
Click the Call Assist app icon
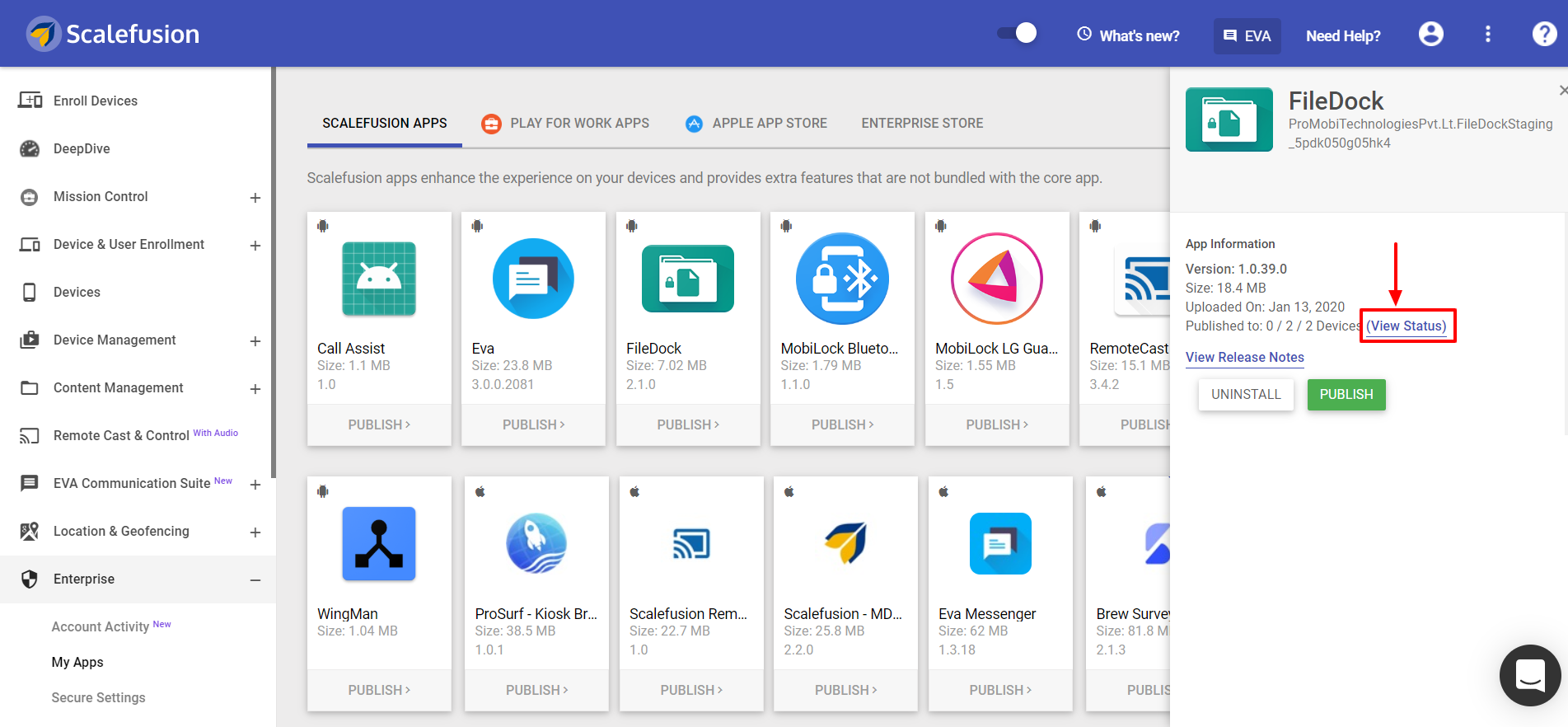[x=379, y=279]
